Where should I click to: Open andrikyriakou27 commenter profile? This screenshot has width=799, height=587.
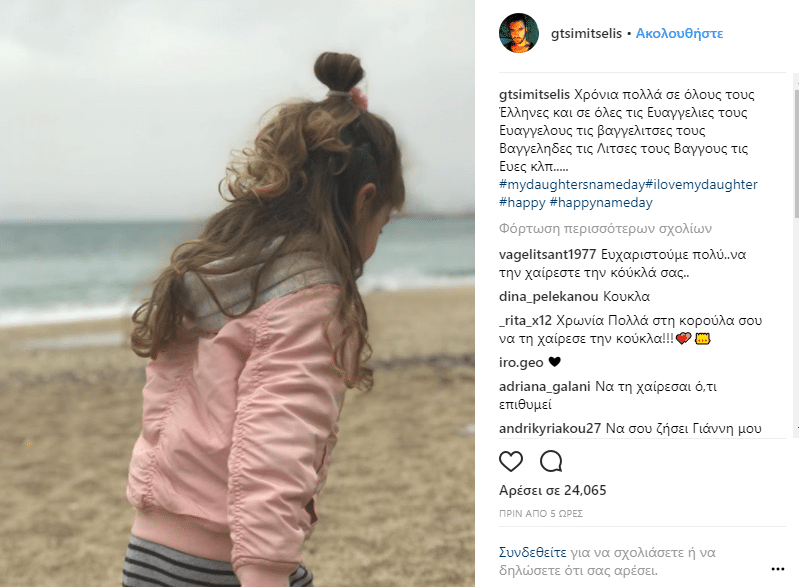[x=550, y=429]
